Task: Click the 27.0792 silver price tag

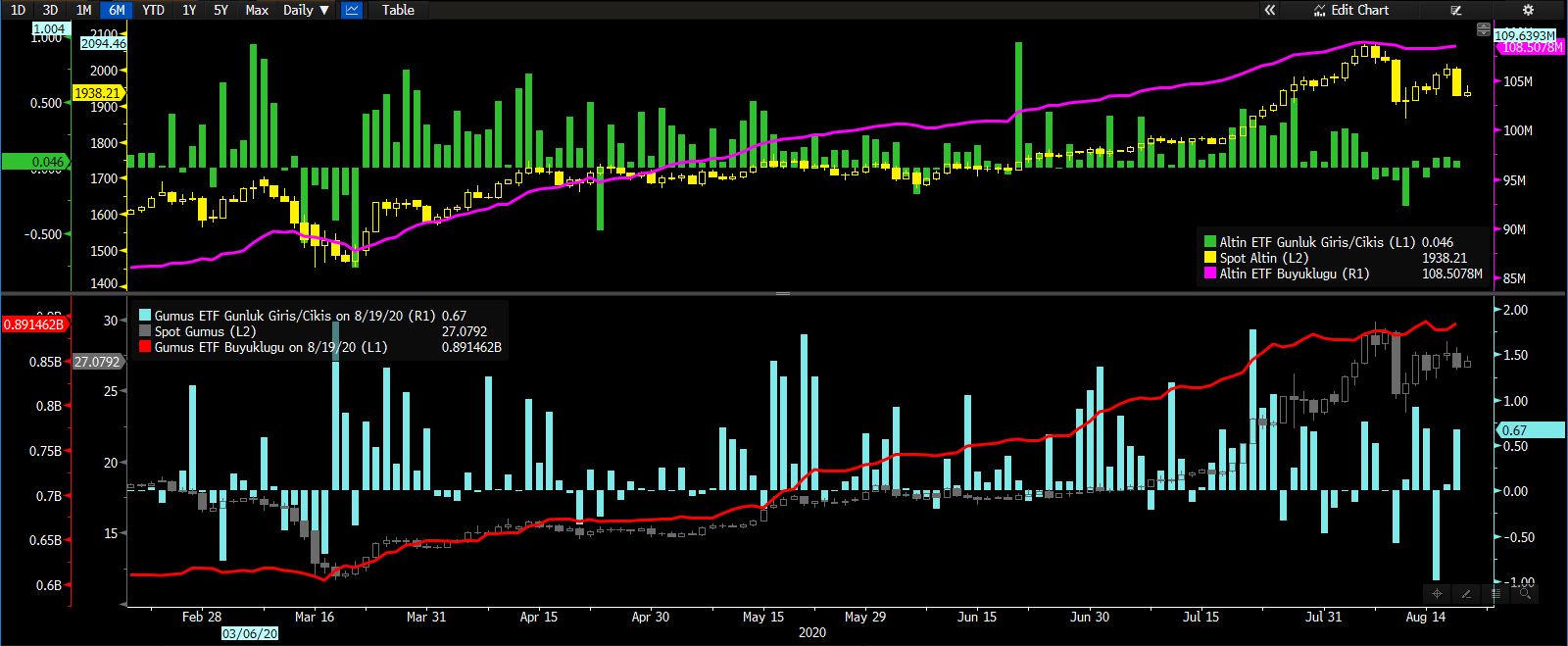Action: [x=97, y=362]
